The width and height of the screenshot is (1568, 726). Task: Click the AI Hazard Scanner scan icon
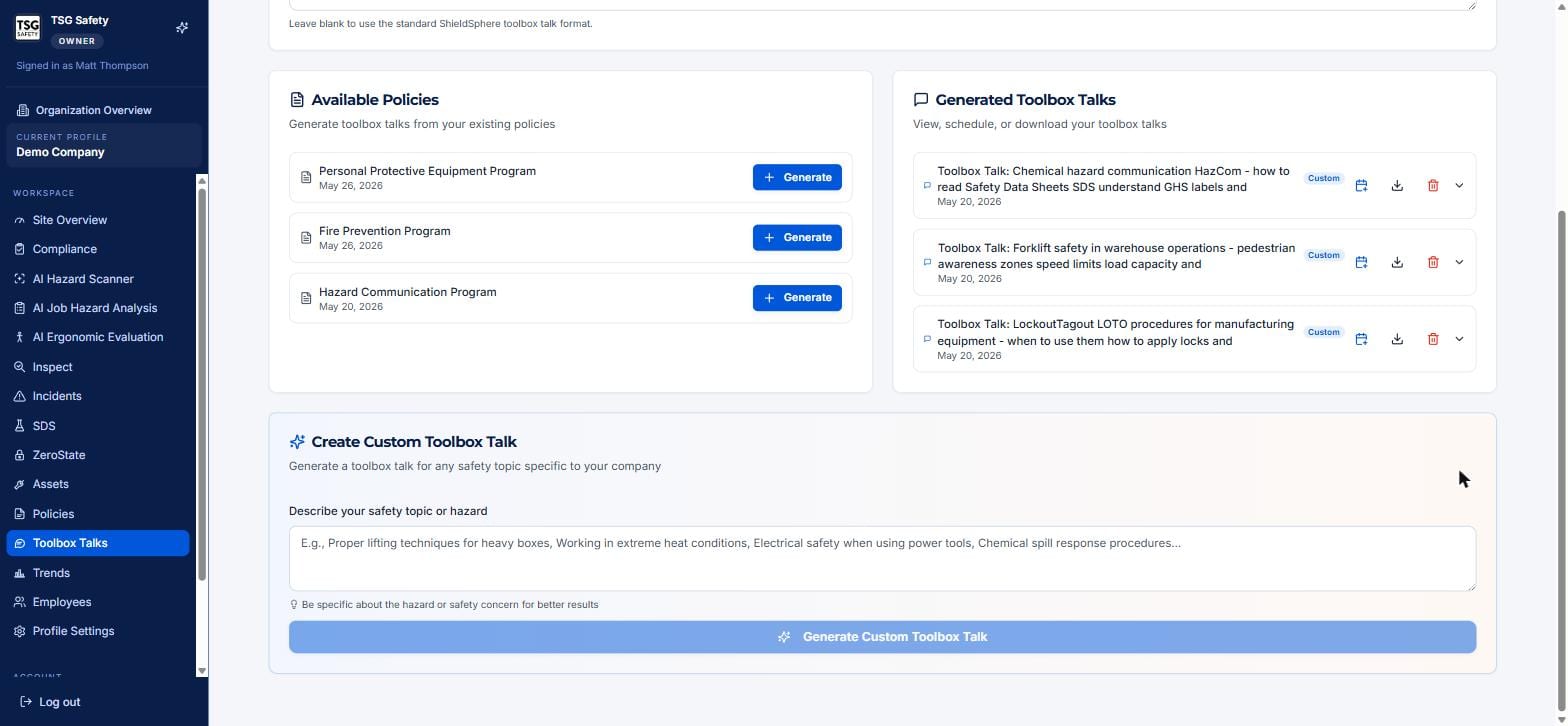point(19,279)
